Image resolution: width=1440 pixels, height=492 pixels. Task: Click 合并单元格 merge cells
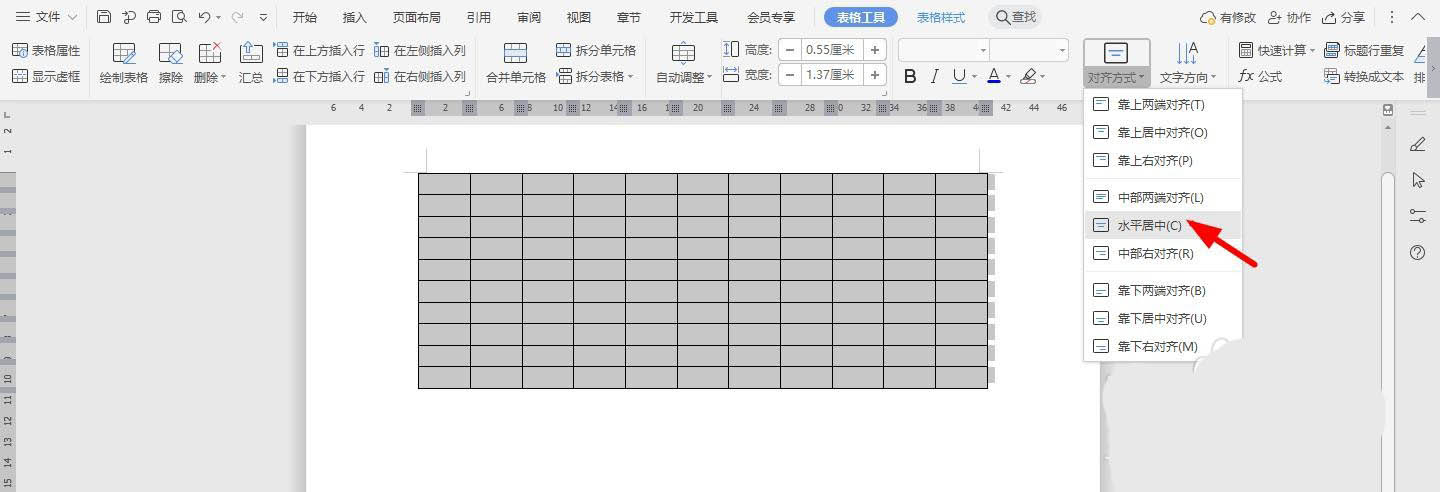coord(516,63)
